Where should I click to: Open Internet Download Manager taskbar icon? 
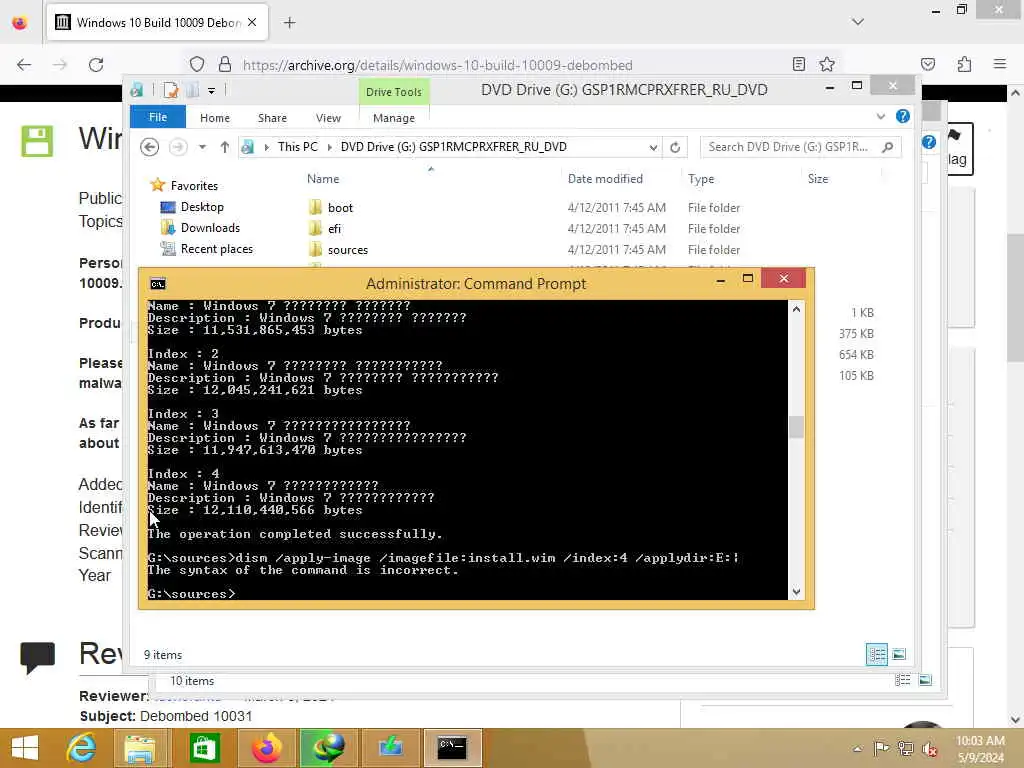tap(328, 748)
